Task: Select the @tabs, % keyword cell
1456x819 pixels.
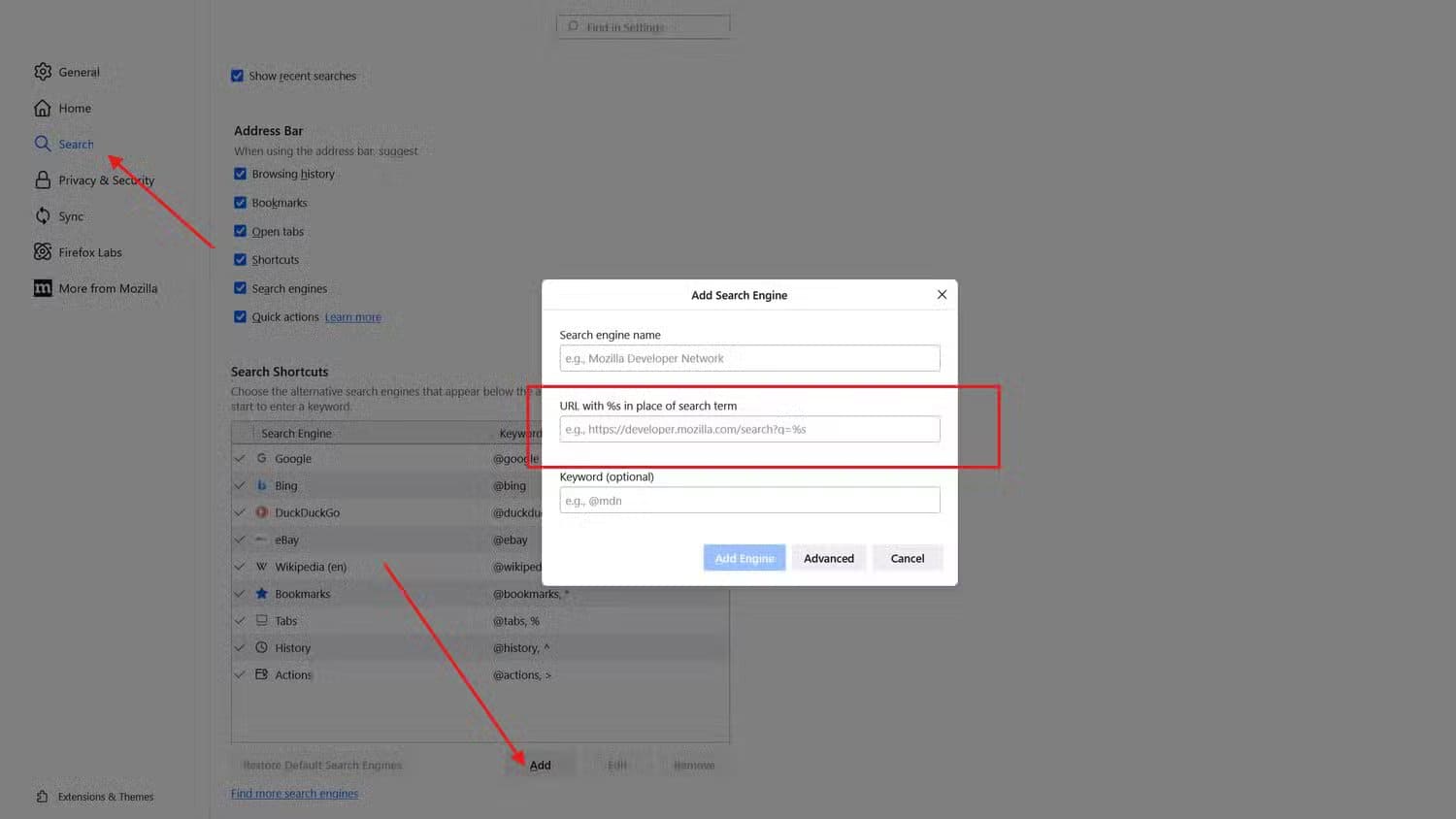Action: 515,621
